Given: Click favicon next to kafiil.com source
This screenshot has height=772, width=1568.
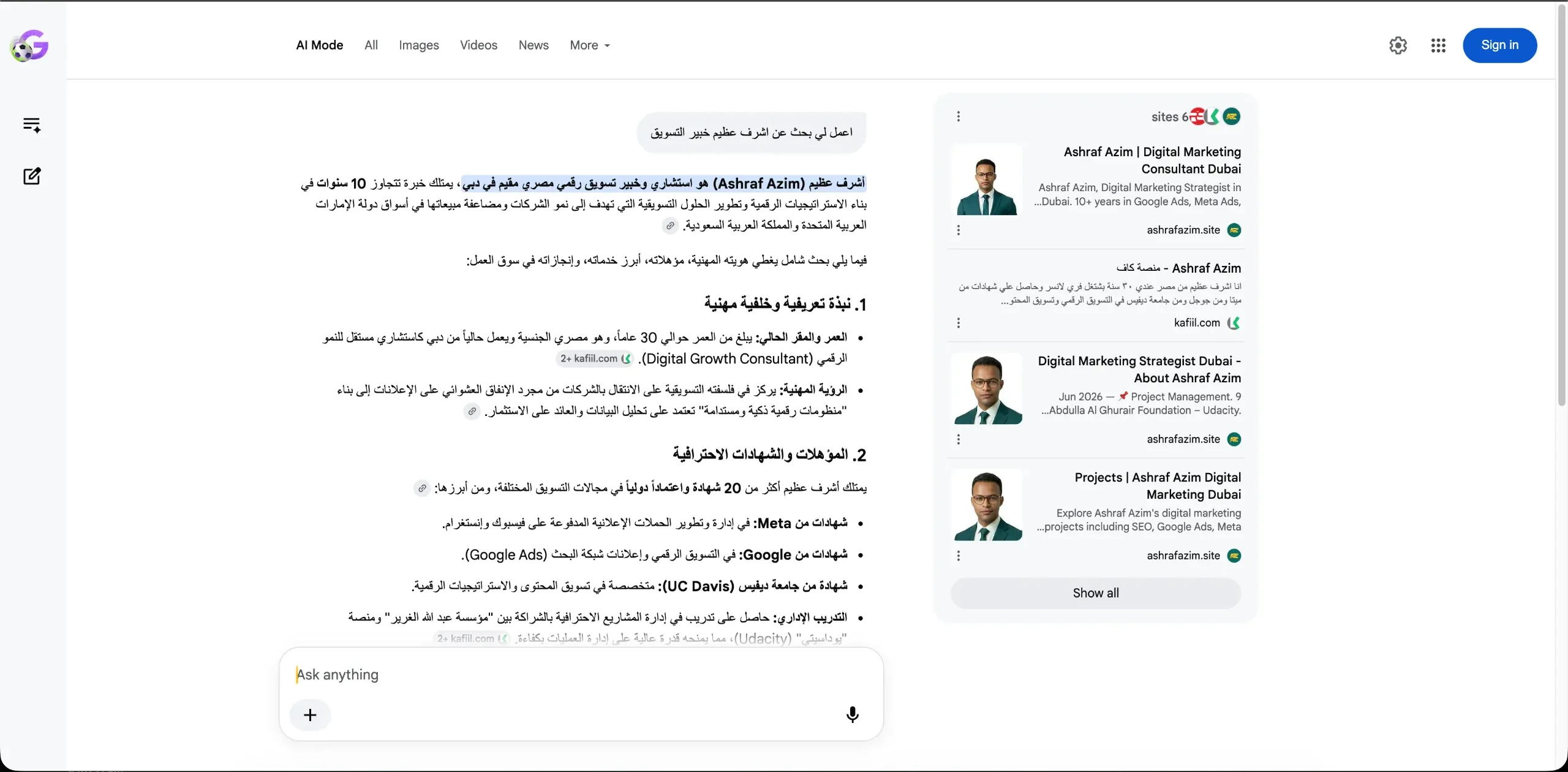Looking at the screenshot, I should pyautogui.click(x=1234, y=323).
